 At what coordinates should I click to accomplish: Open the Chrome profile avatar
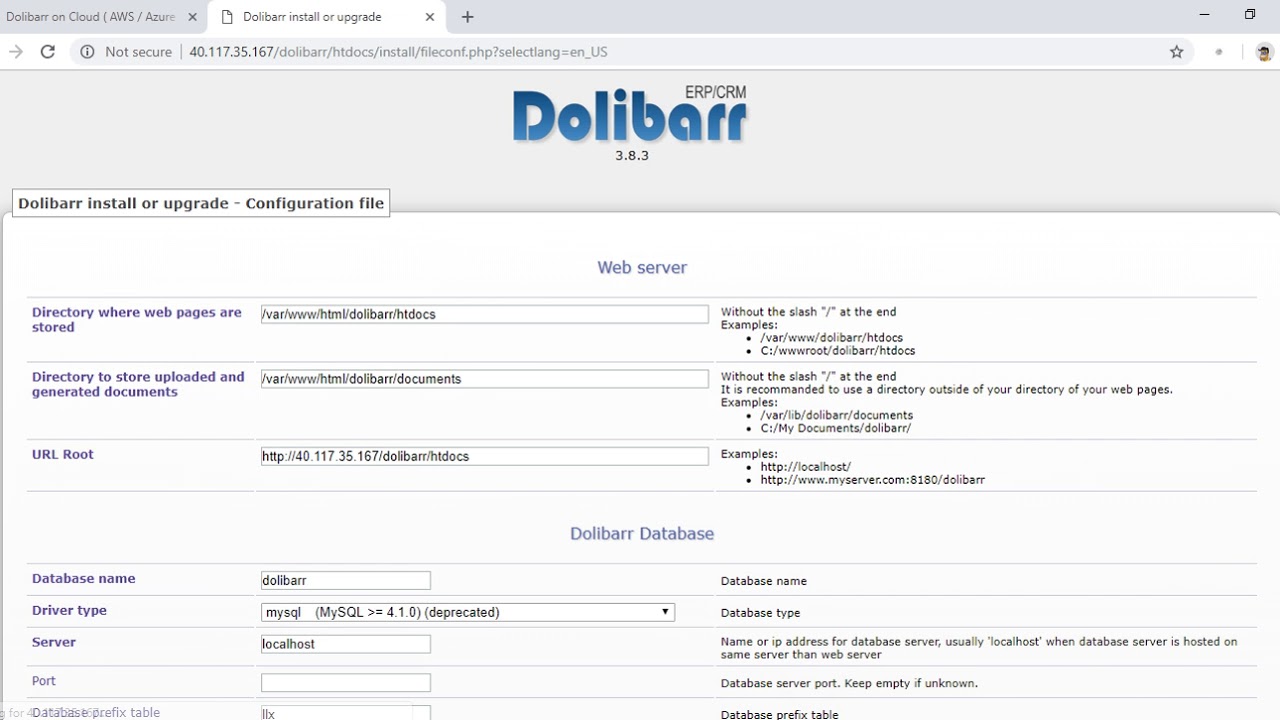click(x=1264, y=52)
